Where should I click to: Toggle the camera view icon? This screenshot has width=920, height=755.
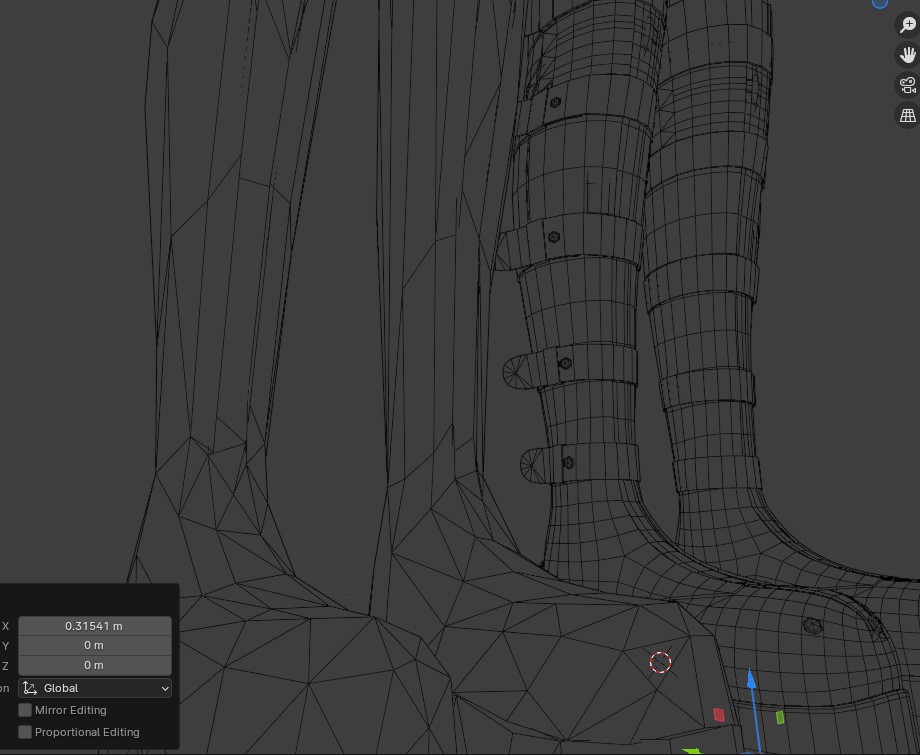point(907,85)
